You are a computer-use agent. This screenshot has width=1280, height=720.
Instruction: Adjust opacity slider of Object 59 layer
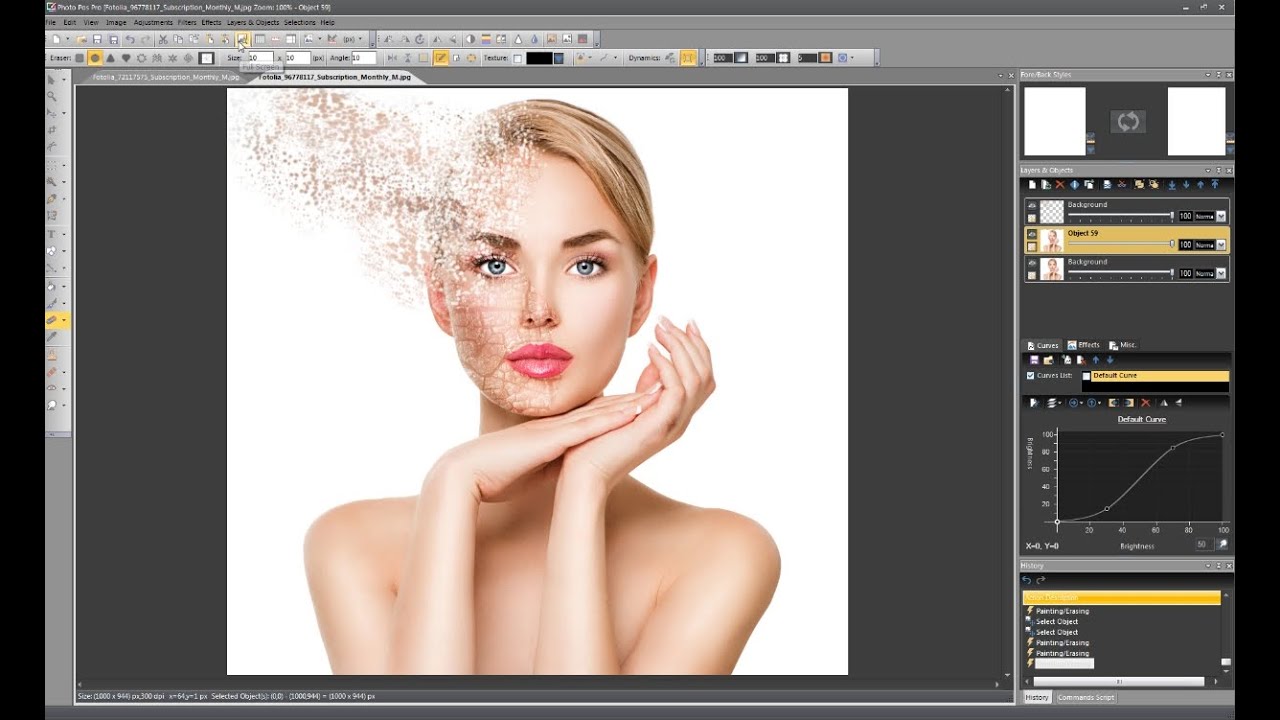click(1120, 243)
